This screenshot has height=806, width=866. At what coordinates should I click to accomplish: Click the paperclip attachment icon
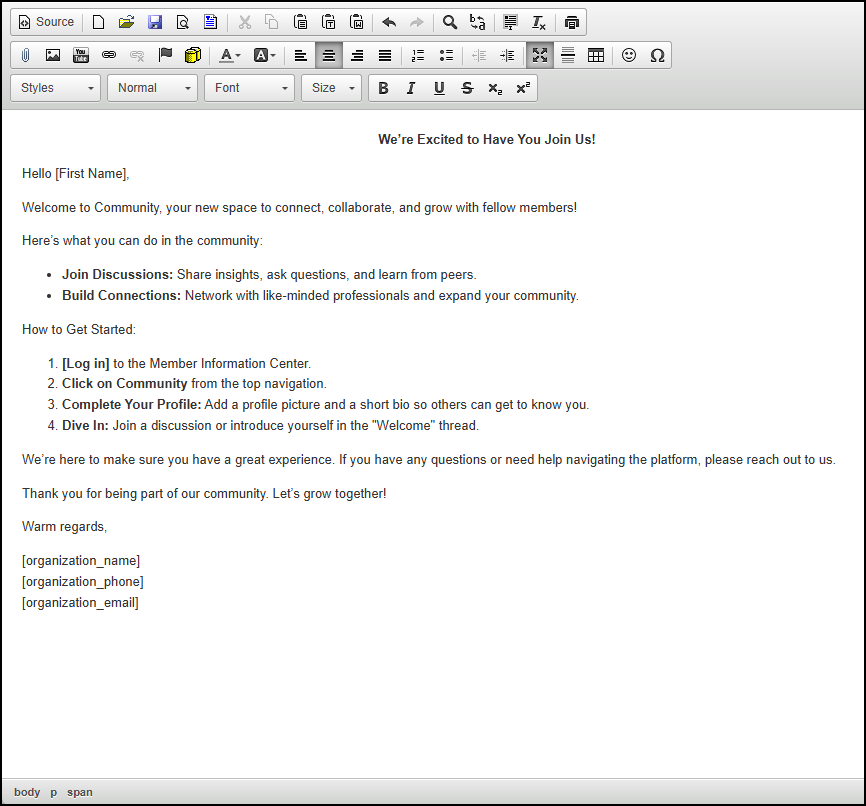(25, 55)
